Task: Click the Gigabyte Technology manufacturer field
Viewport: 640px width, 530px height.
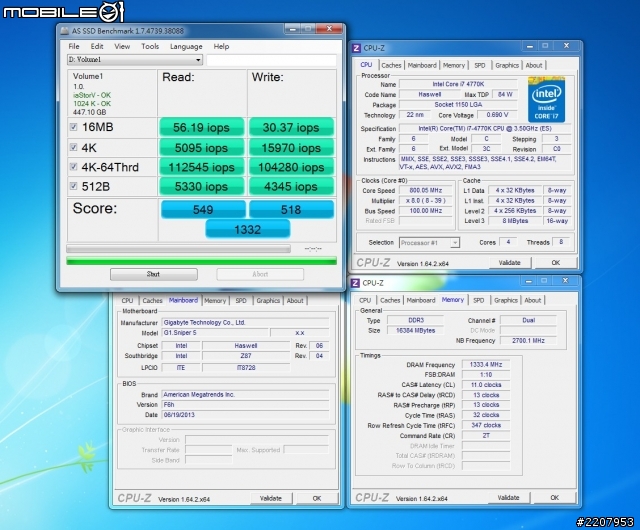Action: tap(245, 322)
